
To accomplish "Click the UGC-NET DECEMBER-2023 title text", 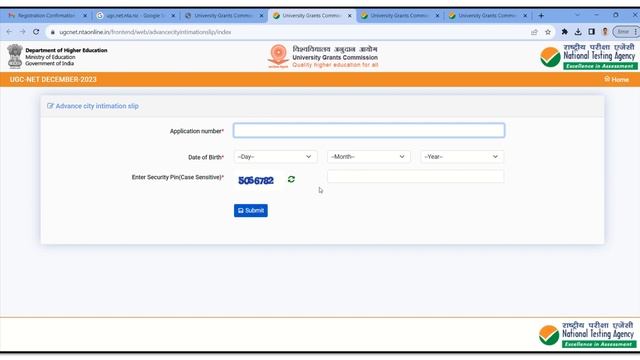I will (53, 80).
